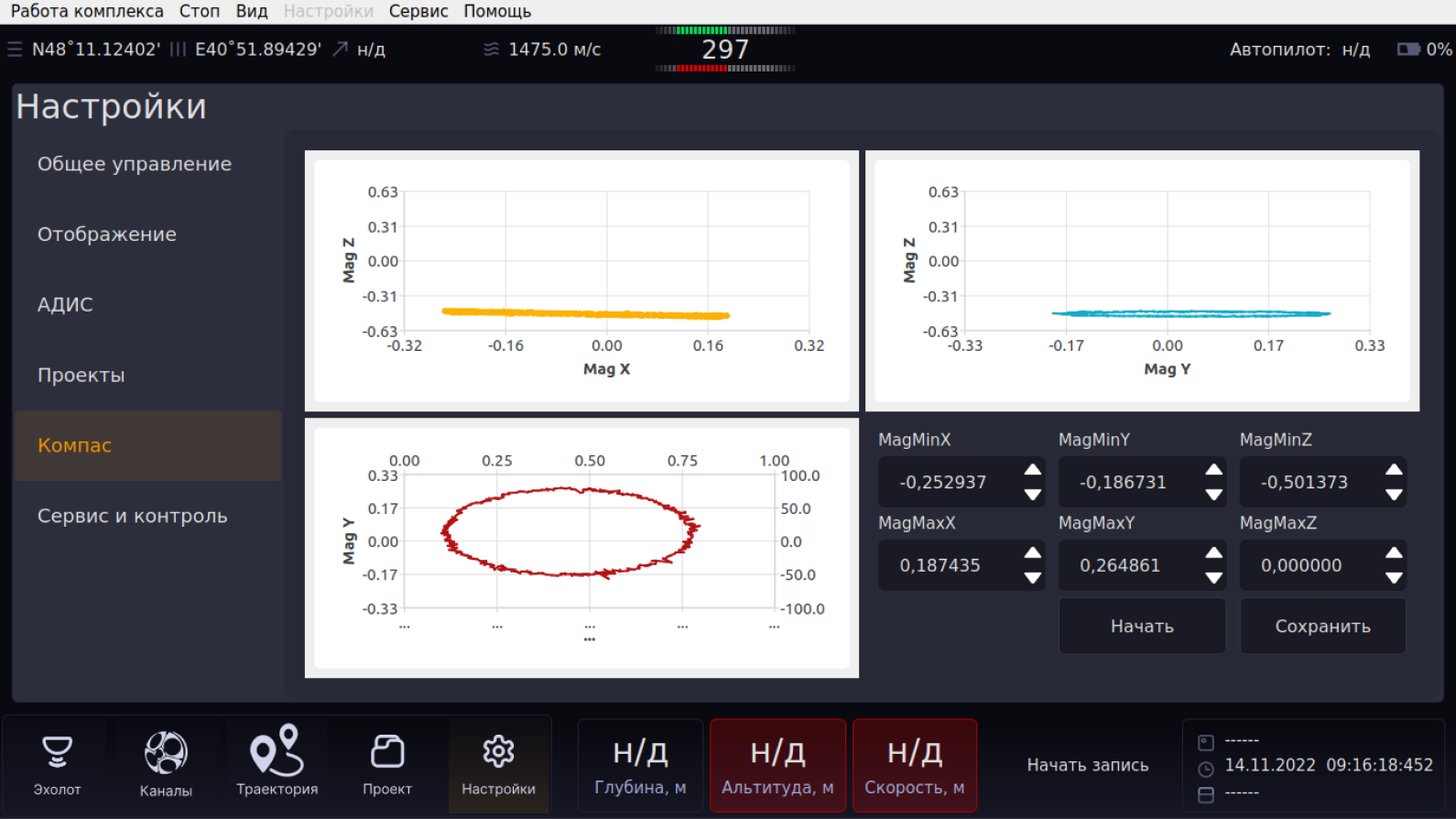Viewport: 1456px width, 819px height.
Task: Select the Отображение settings section
Action: (148, 235)
